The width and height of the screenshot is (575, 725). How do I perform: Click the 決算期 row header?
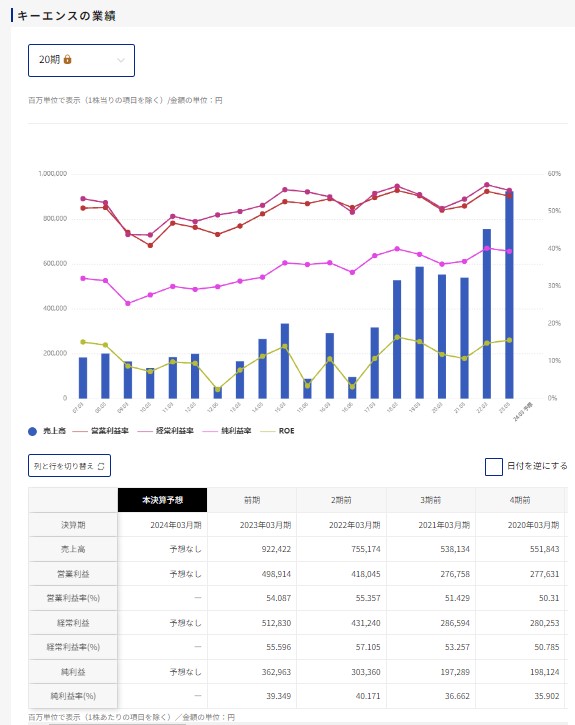(73, 525)
